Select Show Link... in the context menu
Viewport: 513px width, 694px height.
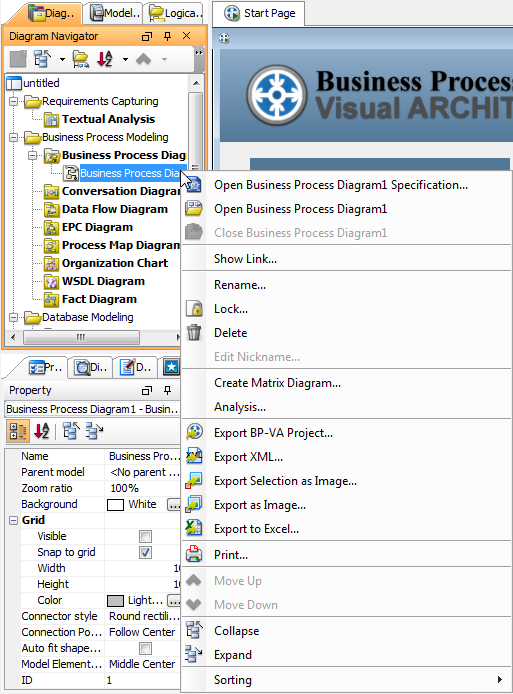click(x=245, y=259)
